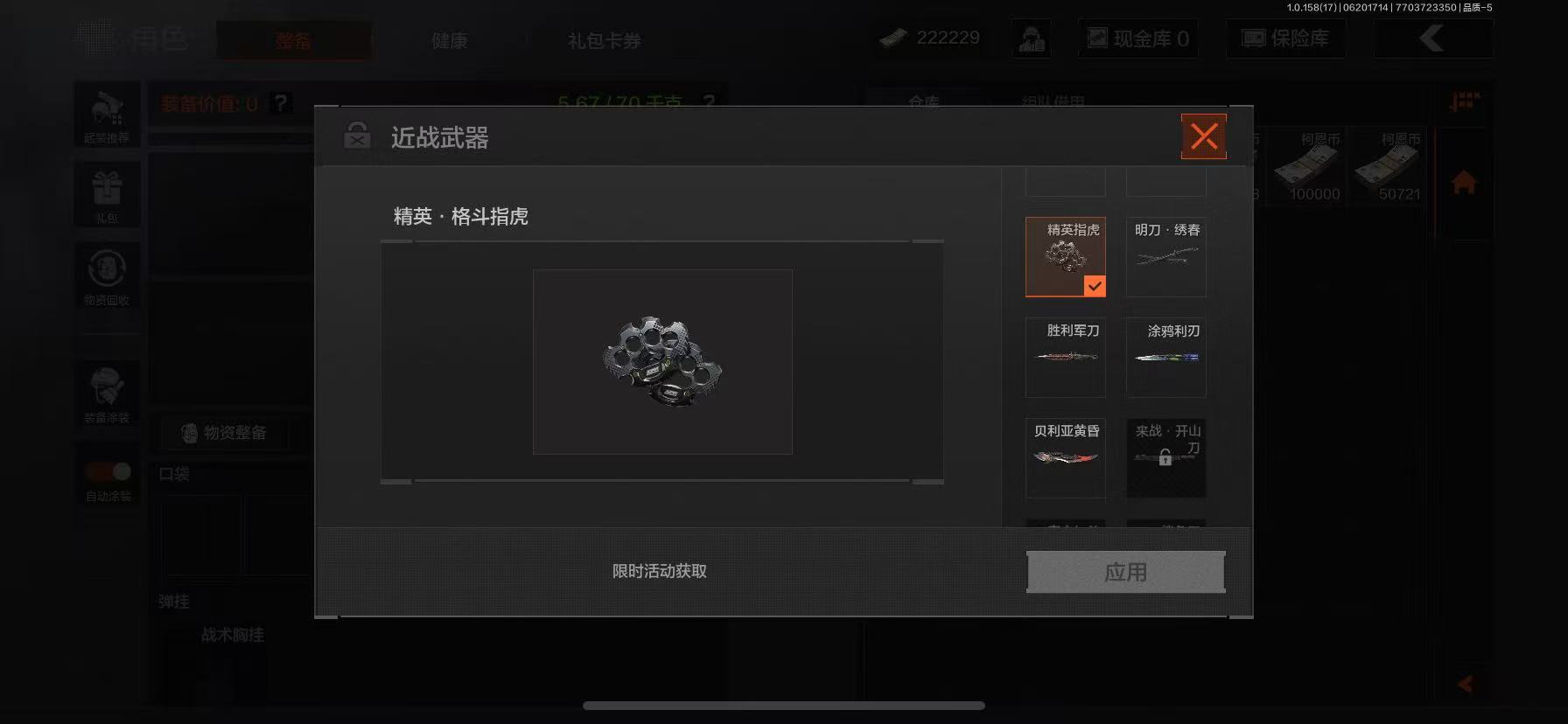Open the 物资回收 recycle icon
1568x724 pixels.
point(107,275)
